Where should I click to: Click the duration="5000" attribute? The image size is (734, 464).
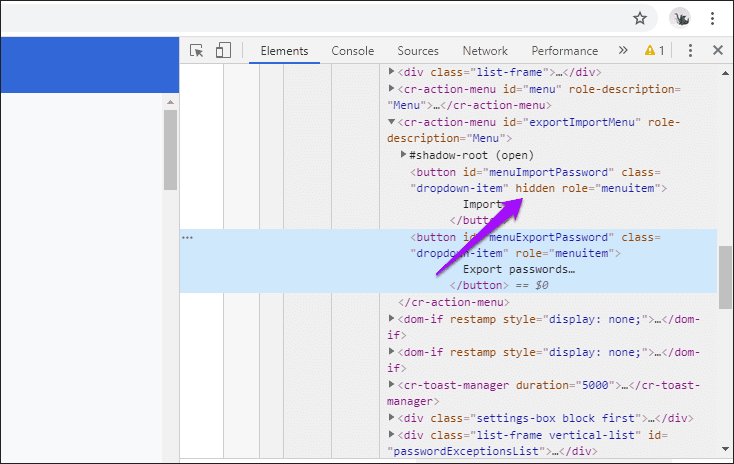coord(565,385)
